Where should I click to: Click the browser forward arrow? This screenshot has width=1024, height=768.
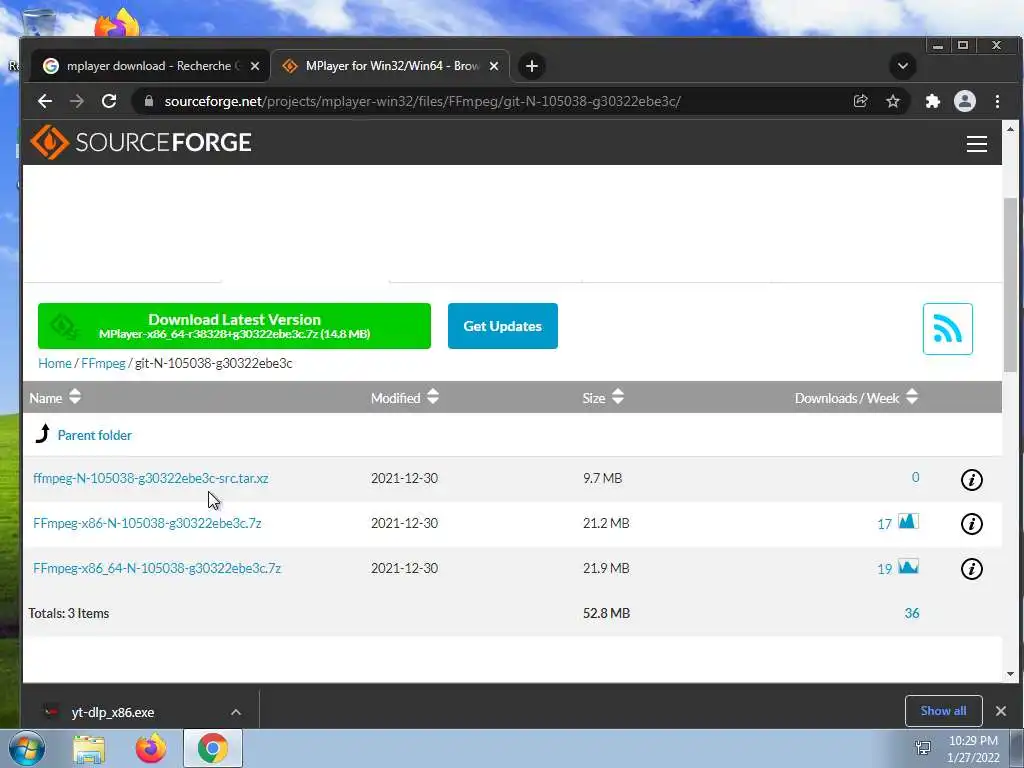77,101
